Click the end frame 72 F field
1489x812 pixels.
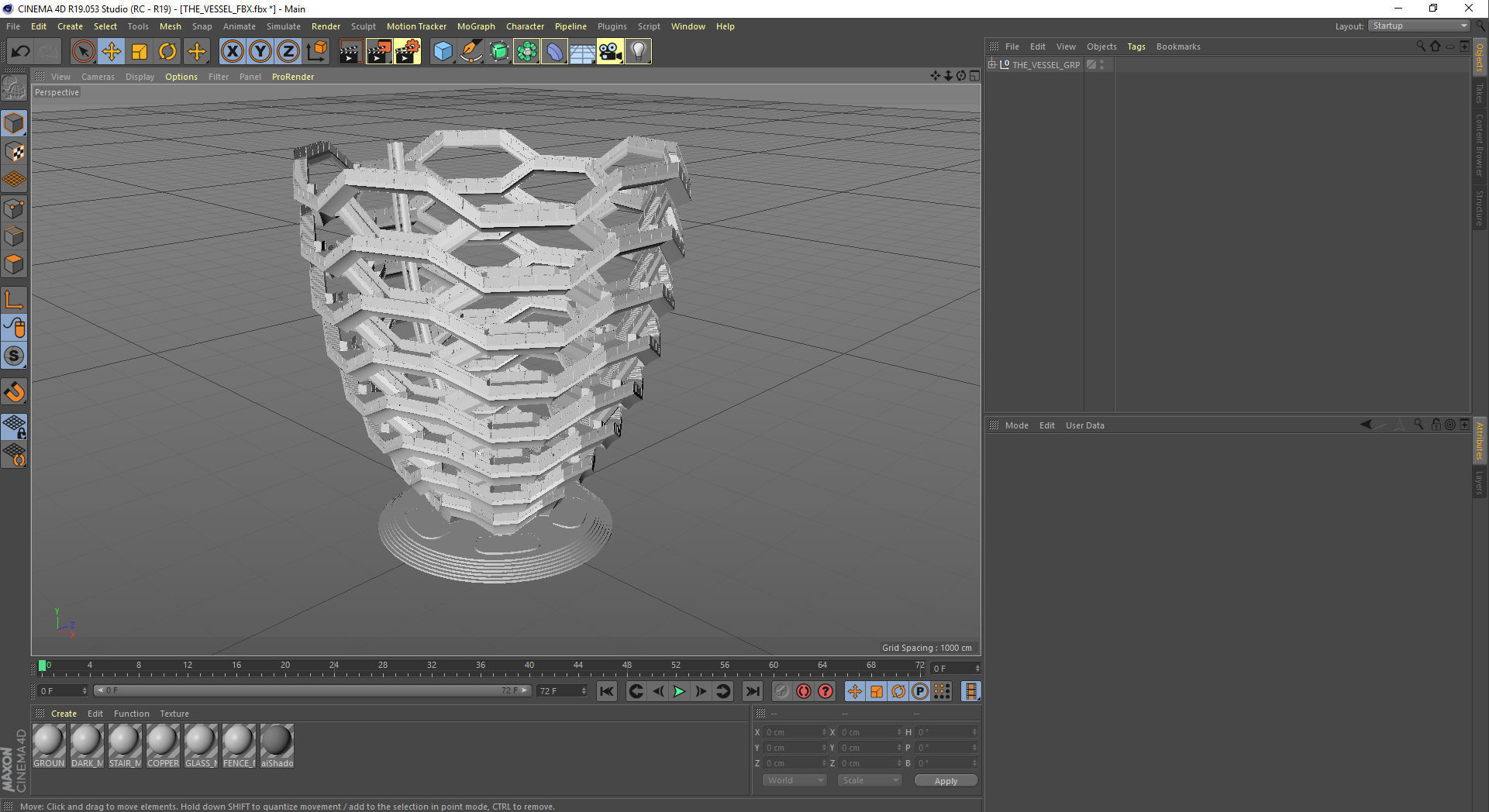(563, 691)
